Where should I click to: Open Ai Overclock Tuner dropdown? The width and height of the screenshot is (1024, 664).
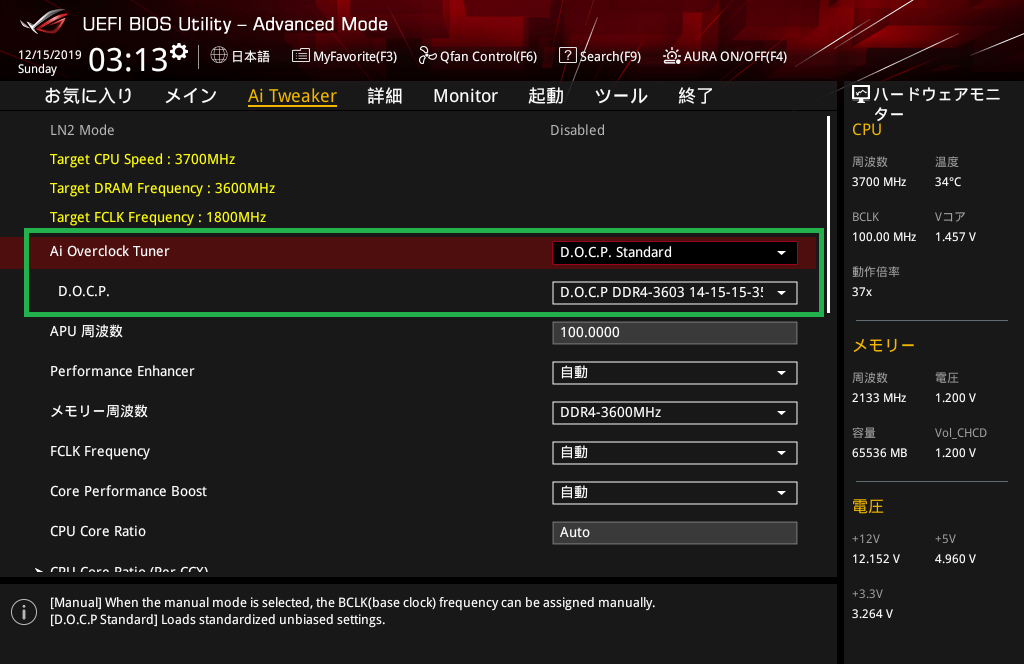(x=675, y=253)
